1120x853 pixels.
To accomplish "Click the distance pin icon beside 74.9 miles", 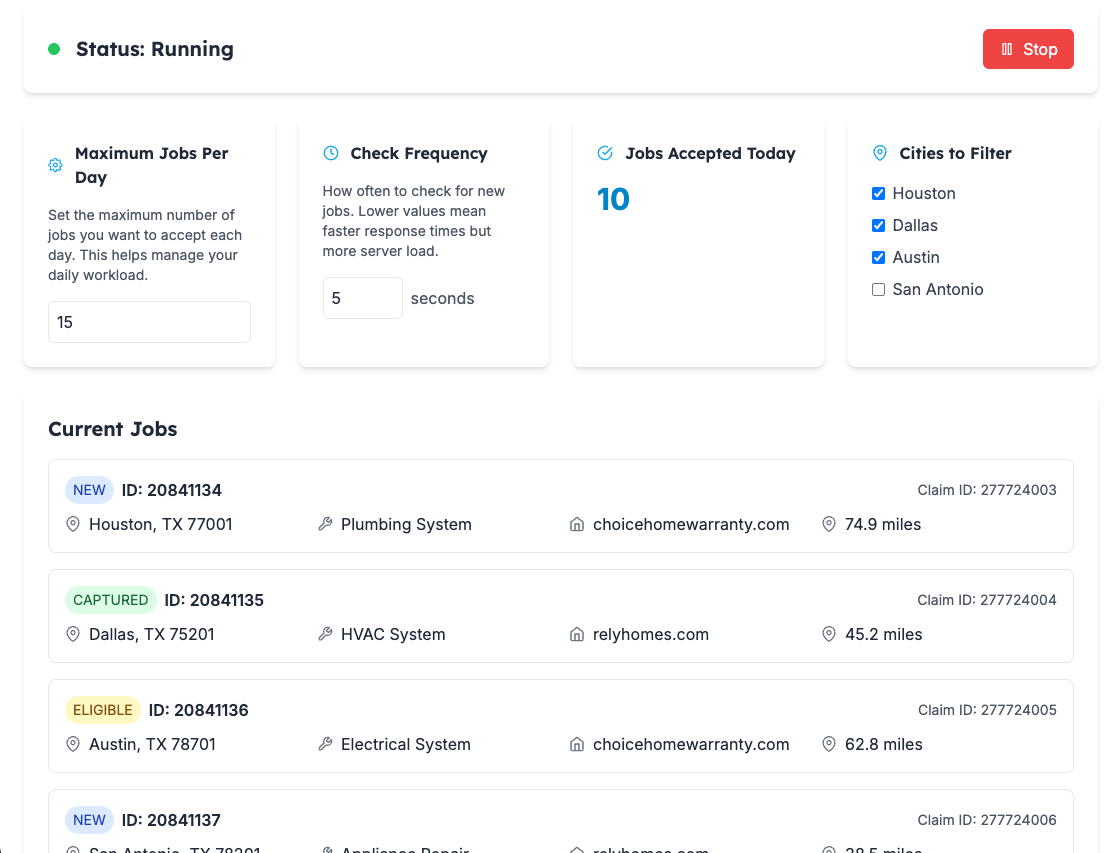I will (x=829, y=524).
